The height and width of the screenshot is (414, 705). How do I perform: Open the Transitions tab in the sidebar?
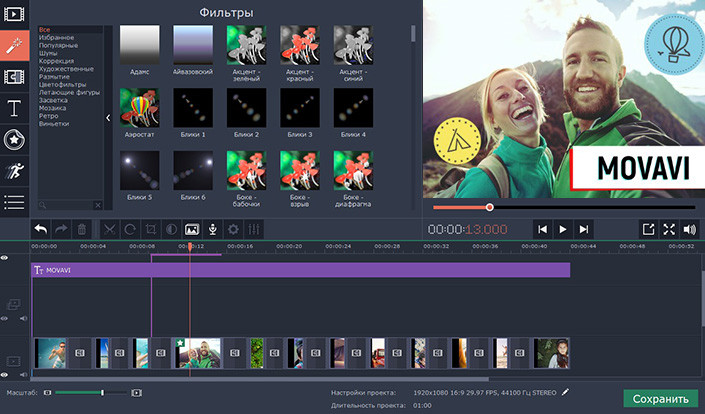[x=14, y=77]
